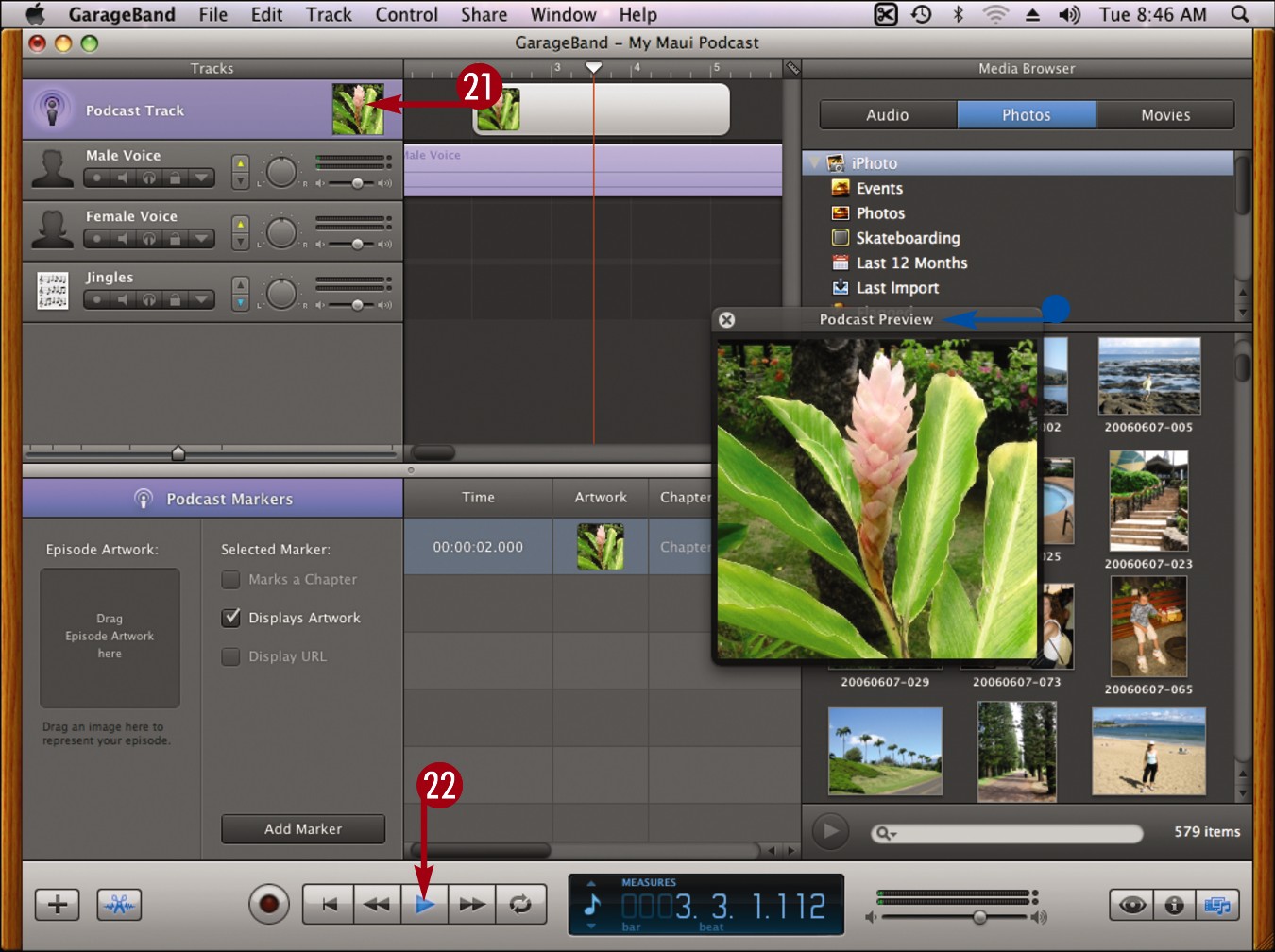Switch to Audio tab in Media Browser
Viewport: 1275px width, 952px height.
click(x=888, y=115)
